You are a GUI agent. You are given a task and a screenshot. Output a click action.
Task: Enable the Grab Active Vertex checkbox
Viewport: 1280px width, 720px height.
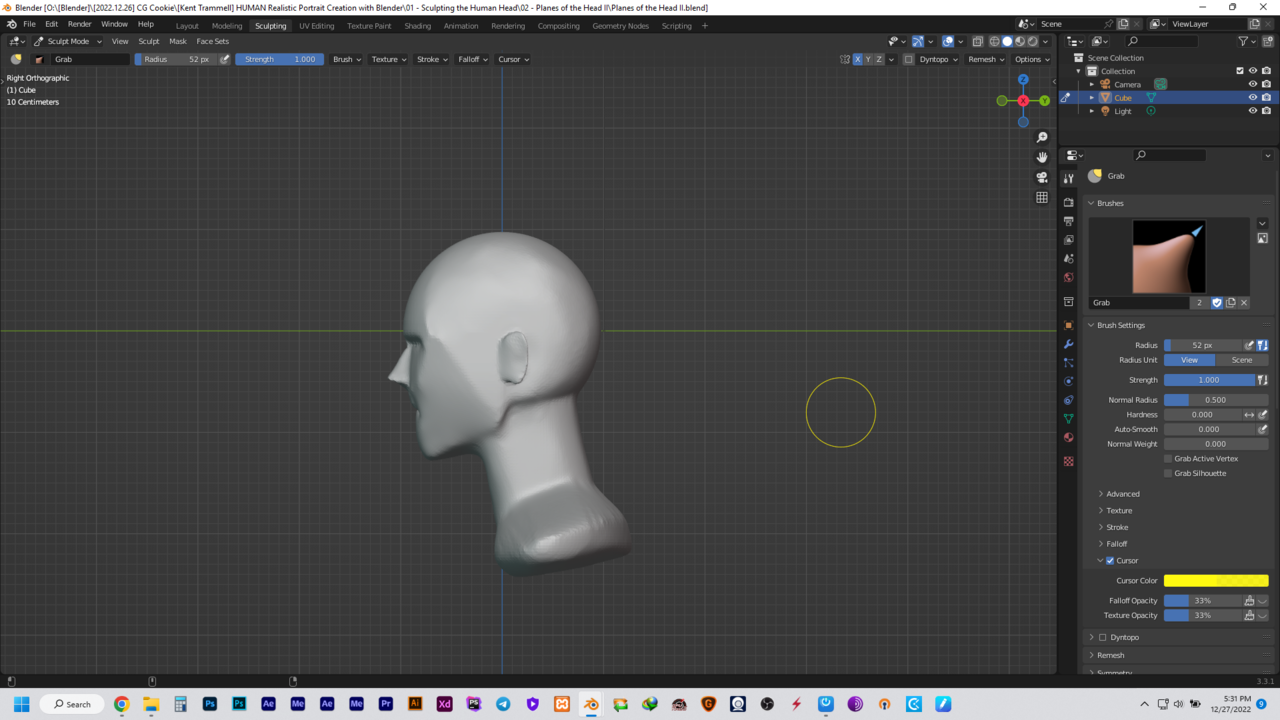1168,458
